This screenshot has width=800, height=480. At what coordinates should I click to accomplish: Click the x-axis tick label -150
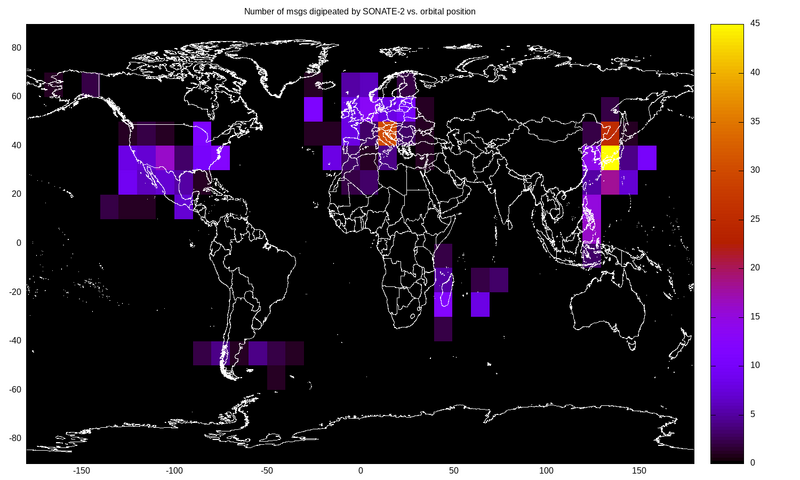coord(82,470)
